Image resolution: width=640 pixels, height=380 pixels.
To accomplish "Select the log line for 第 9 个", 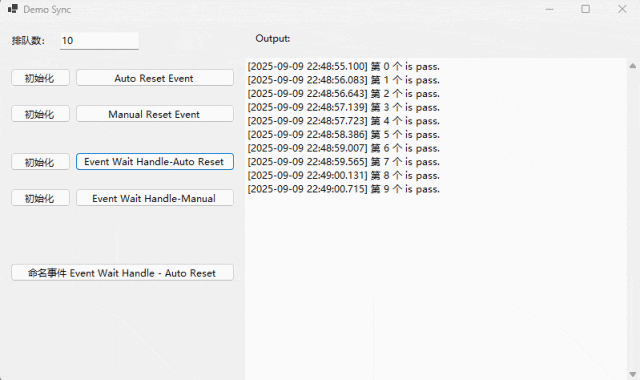I will pyautogui.click(x=344, y=189).
